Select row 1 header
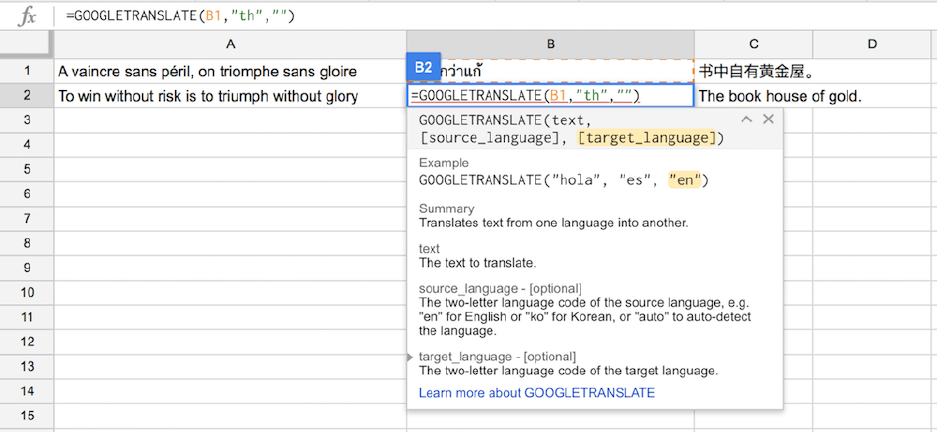 27,71
